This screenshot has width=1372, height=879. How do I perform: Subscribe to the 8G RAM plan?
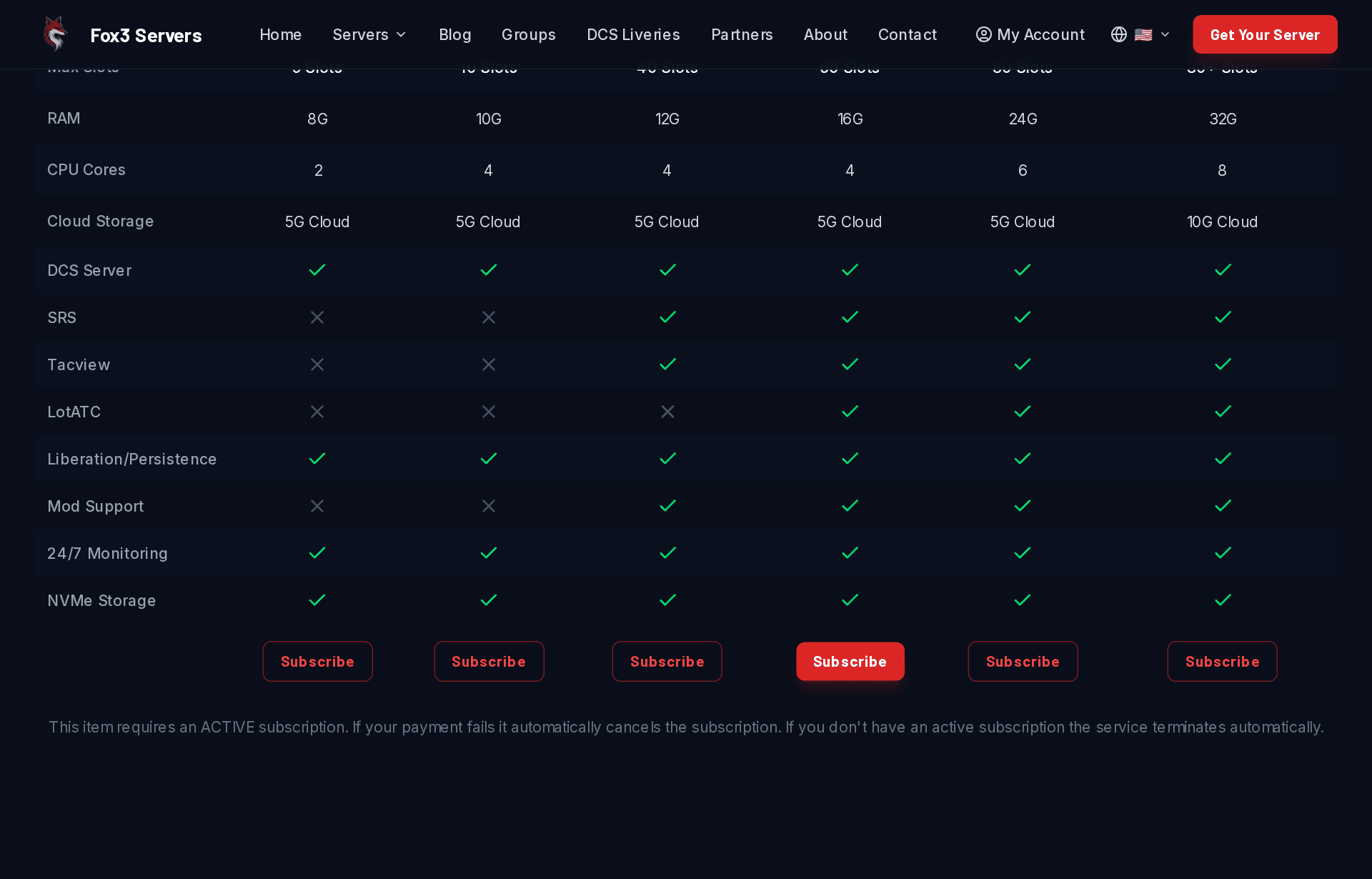(x=318, y=662)
